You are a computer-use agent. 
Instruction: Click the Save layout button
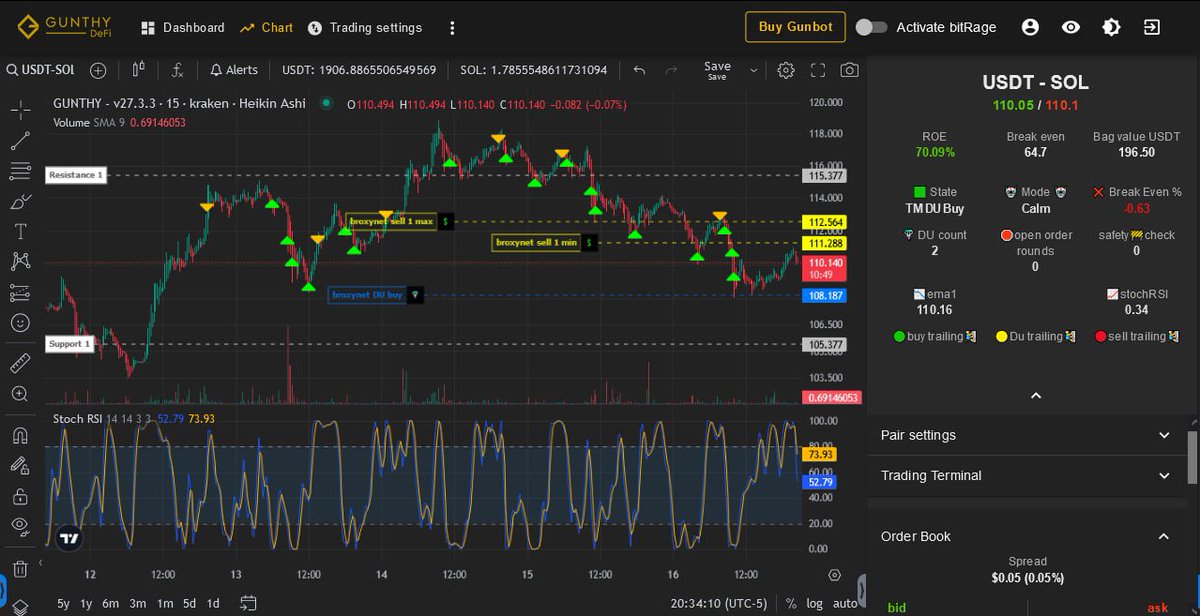717,70
